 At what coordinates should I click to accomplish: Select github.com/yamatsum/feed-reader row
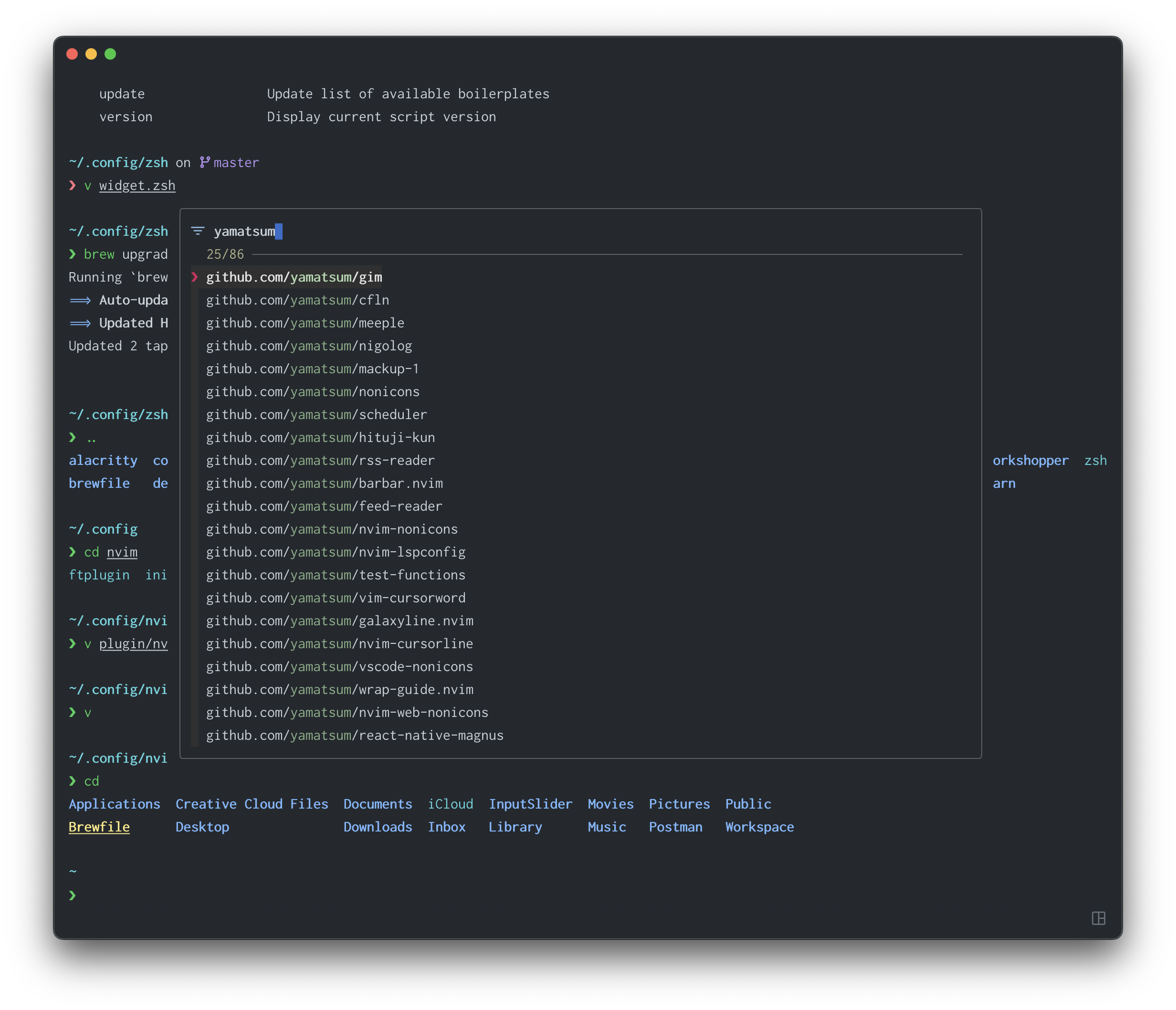tap(324, 506)
